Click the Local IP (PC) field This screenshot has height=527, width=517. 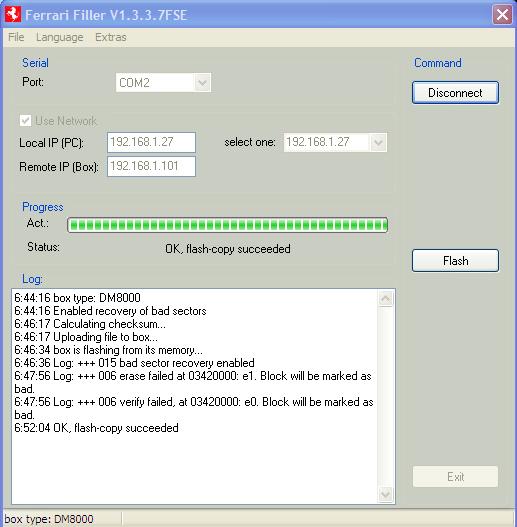pyautogui.click(x=151, y=142)
